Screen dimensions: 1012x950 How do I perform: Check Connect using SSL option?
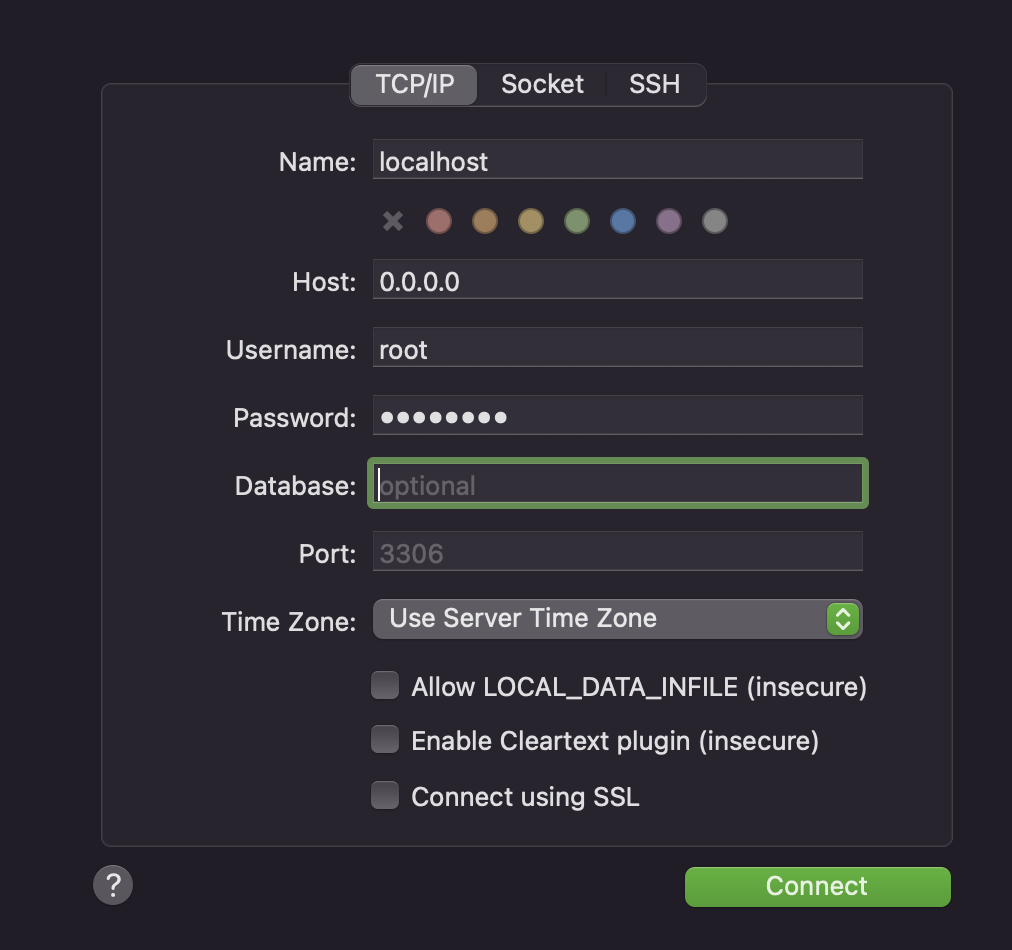tap(385, 796)
